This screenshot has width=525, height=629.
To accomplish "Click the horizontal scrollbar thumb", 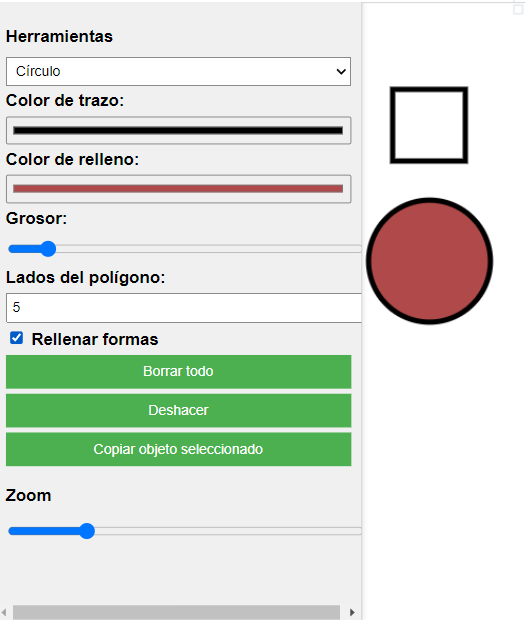I will (x=176, y=612).
